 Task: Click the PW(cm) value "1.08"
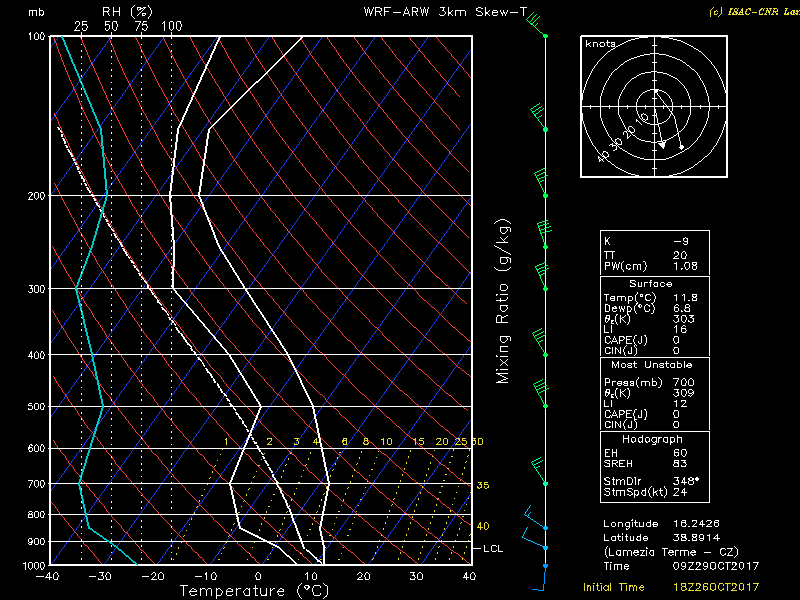click(685, 266)
